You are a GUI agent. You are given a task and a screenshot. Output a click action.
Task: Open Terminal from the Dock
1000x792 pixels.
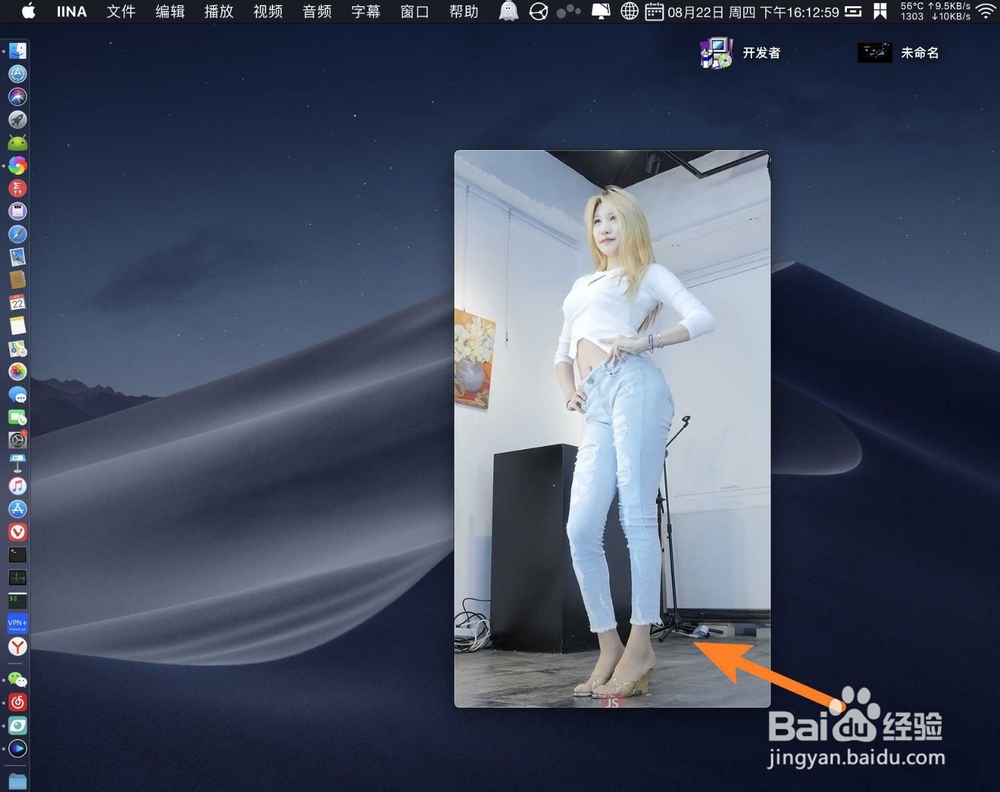click(x=17, y=555)
